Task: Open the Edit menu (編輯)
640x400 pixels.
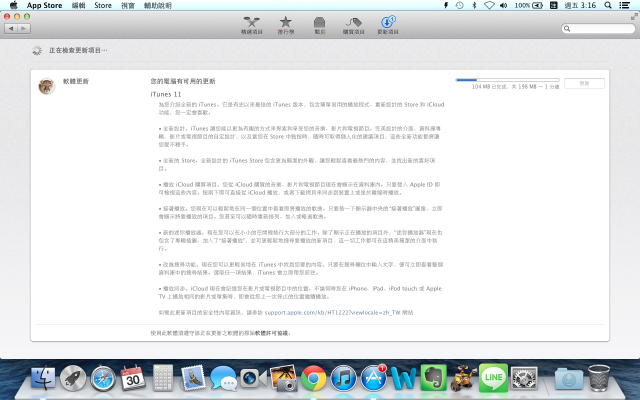Action: tap(78, 5)
